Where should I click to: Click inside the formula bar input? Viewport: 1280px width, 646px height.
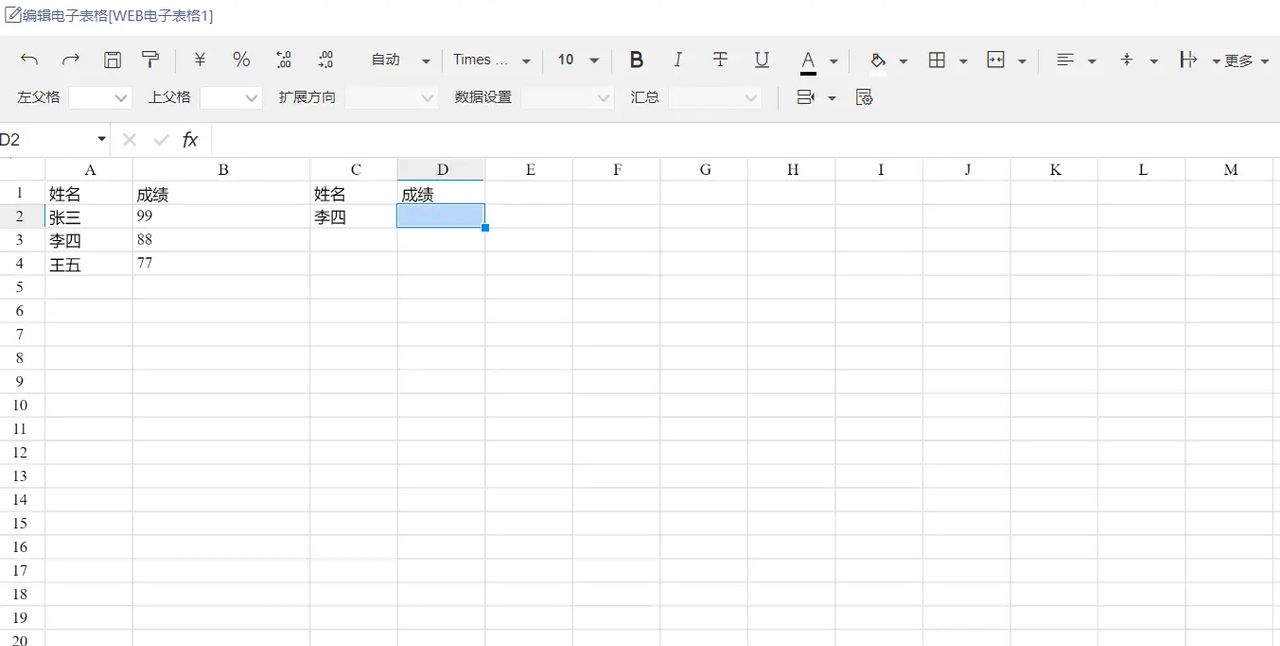coord(745,140)
